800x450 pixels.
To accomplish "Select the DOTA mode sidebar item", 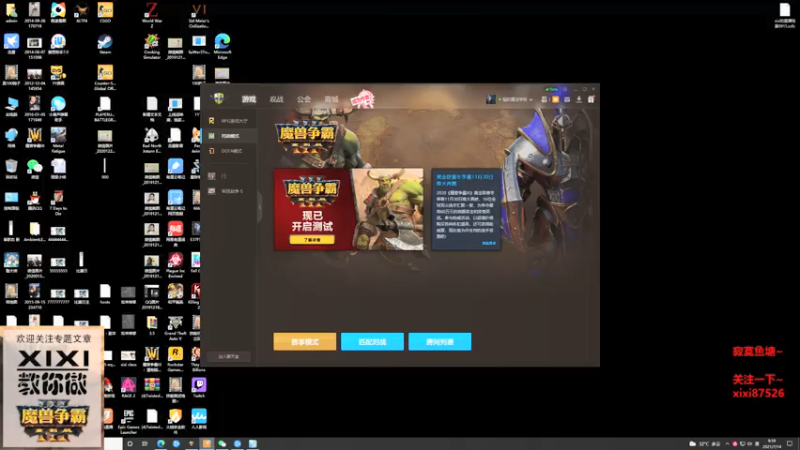I will tap(228, 151).
